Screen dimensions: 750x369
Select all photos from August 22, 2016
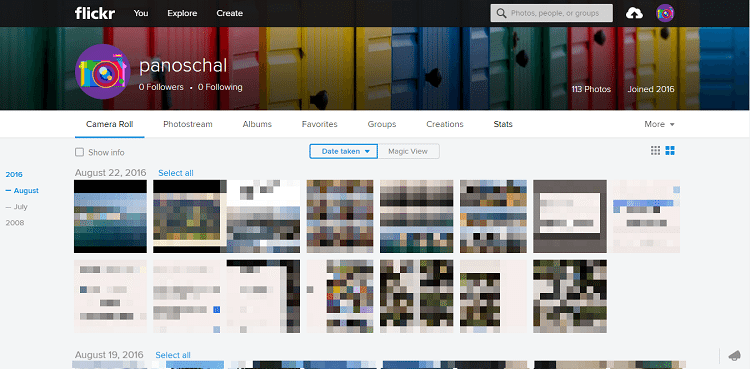(176, 173)
